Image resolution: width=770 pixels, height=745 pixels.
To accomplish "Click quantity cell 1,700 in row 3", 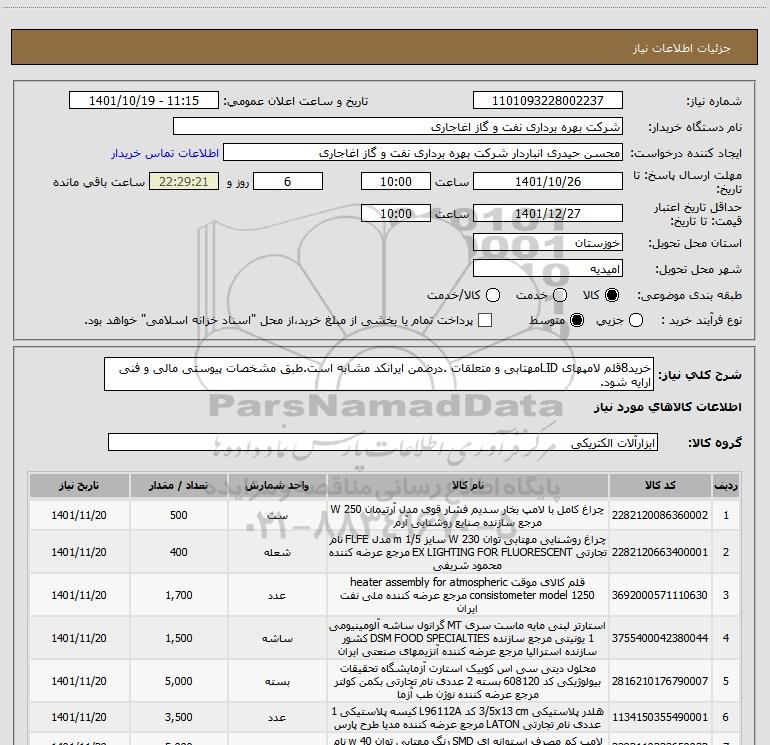I will click(179, 595).
